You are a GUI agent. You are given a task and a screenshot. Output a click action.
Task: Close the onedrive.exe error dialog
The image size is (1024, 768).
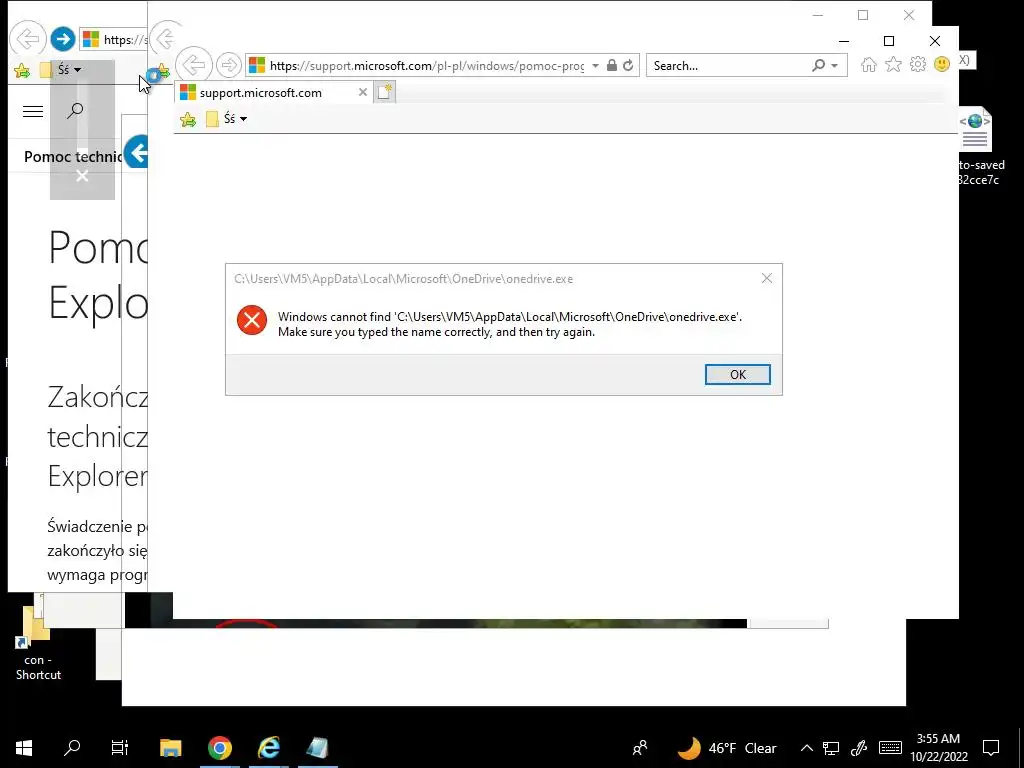(767, 278)
